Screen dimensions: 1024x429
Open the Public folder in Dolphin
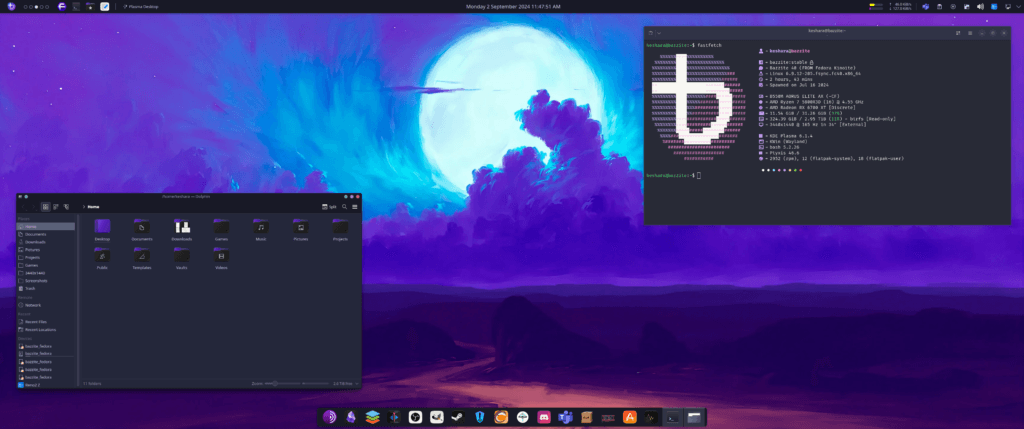click(x=102, y=259)
